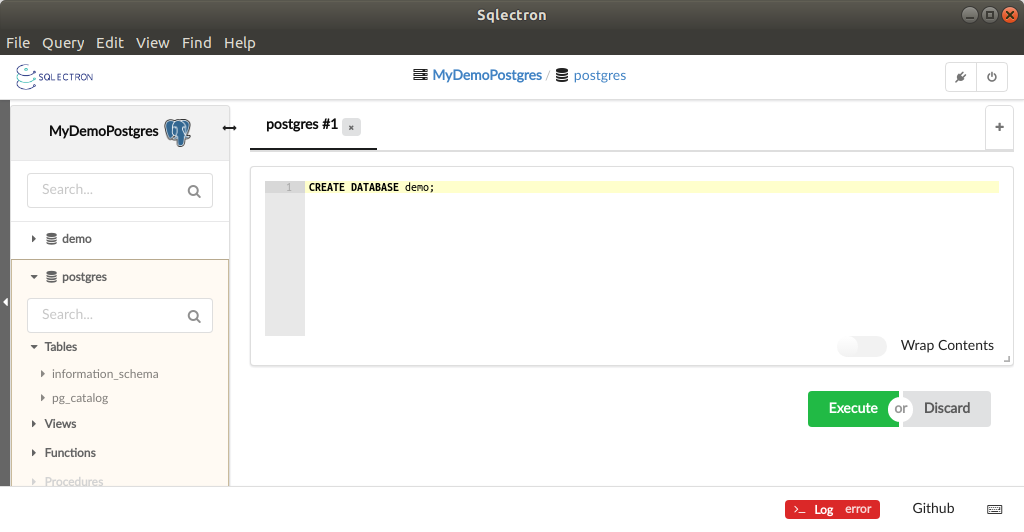Click the power disconnect icon

[991, 77]
